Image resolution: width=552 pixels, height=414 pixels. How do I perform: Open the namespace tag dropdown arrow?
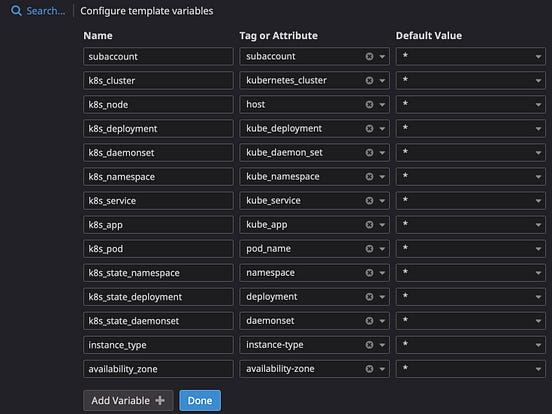click(x=382, y=273)
